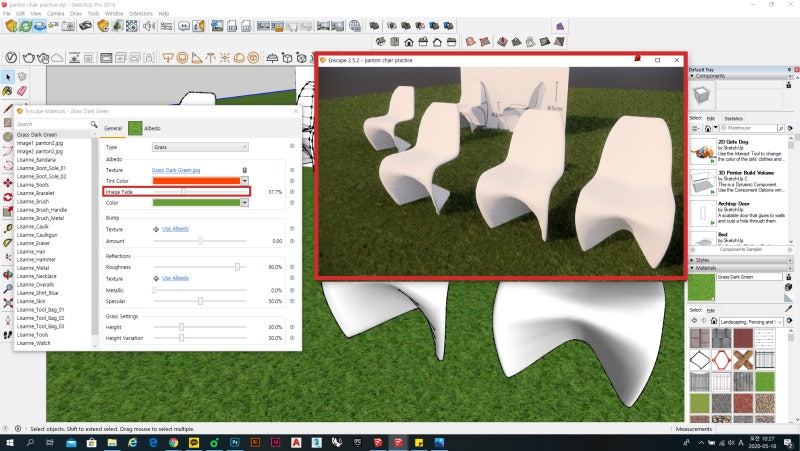Pick the Zoom Extents tool

(8, 303)
